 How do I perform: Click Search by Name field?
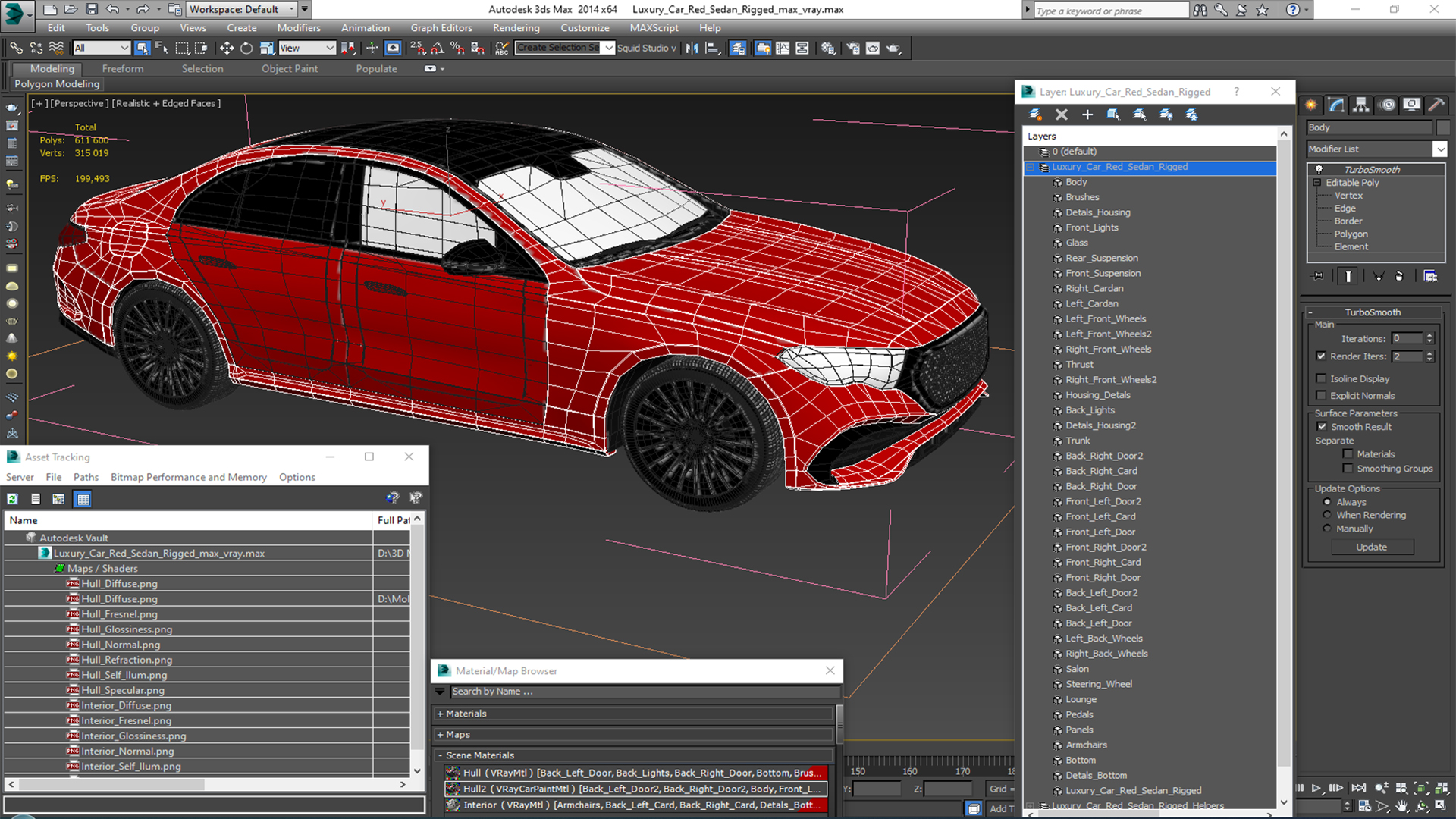(x=645, y=692)
